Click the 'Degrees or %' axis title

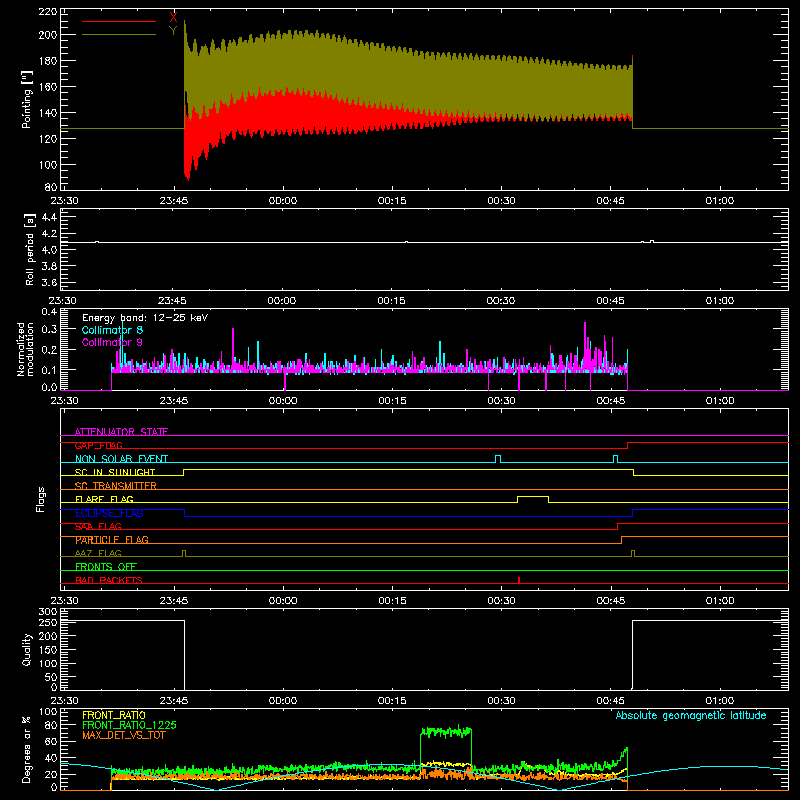click(26, 749)
